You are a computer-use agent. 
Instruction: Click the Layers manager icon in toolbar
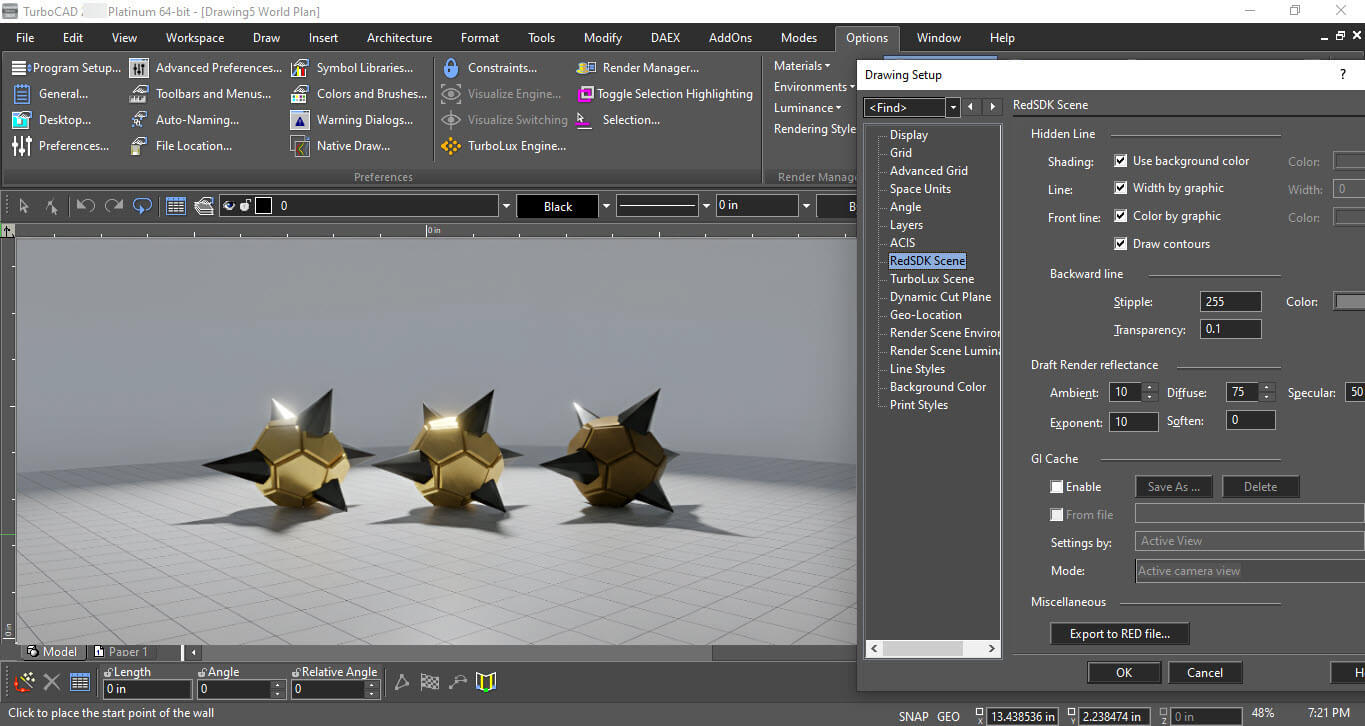(204, 206)
